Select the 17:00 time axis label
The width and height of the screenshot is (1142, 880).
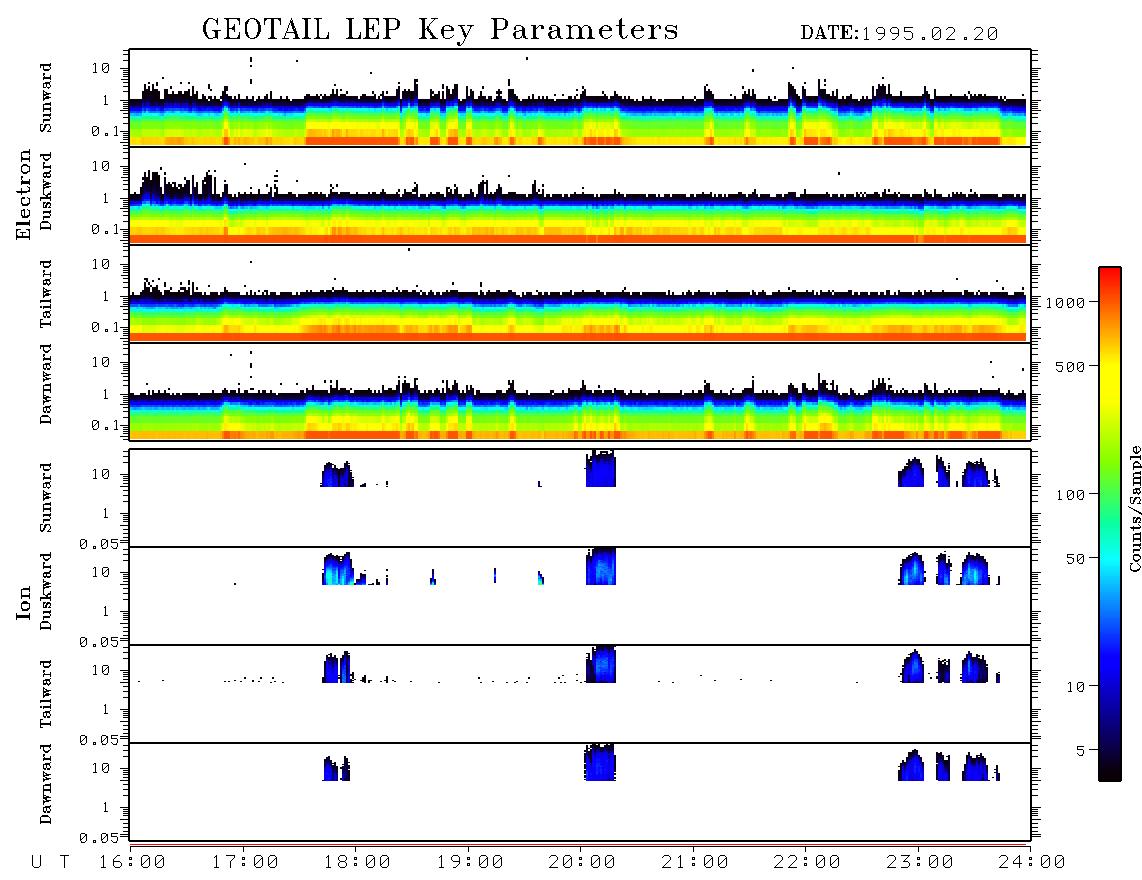245,862
